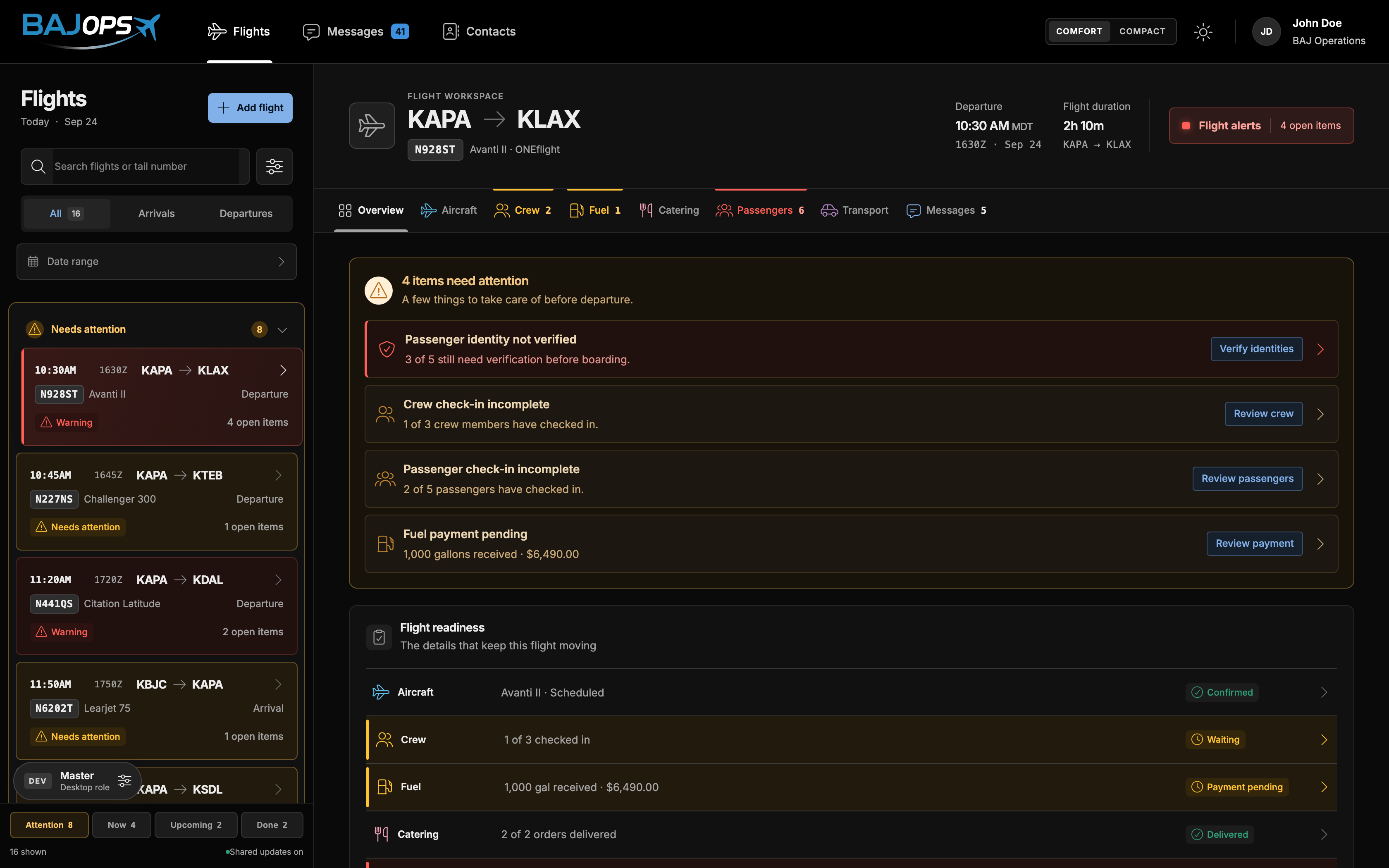Expand the KAPA to KTEB flight card chevron
Viewport: 1389px width, 868px height.
[x=278, y=475]
